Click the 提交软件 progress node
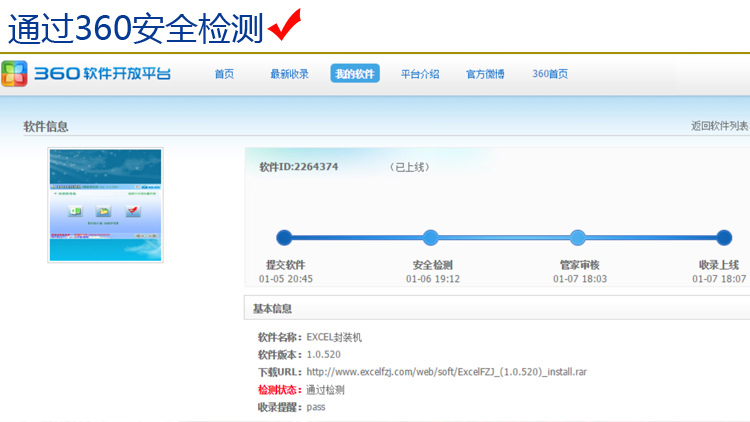 [284, 237]
